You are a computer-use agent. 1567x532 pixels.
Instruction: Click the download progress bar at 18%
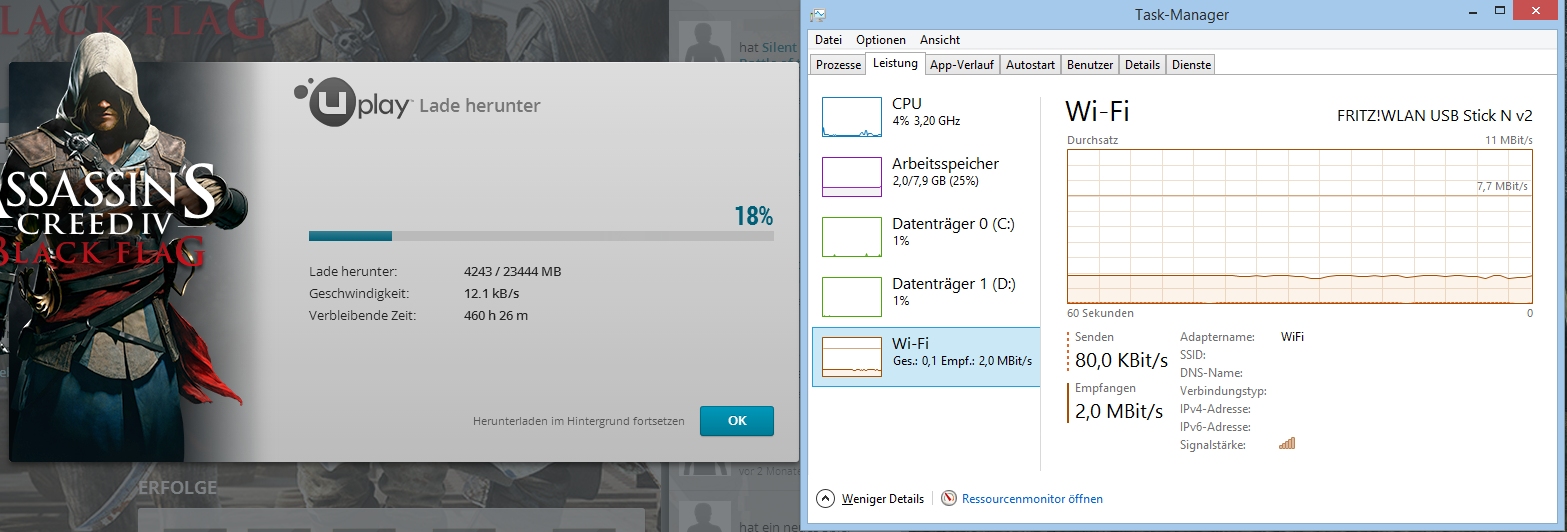click(x=541, y=236)
